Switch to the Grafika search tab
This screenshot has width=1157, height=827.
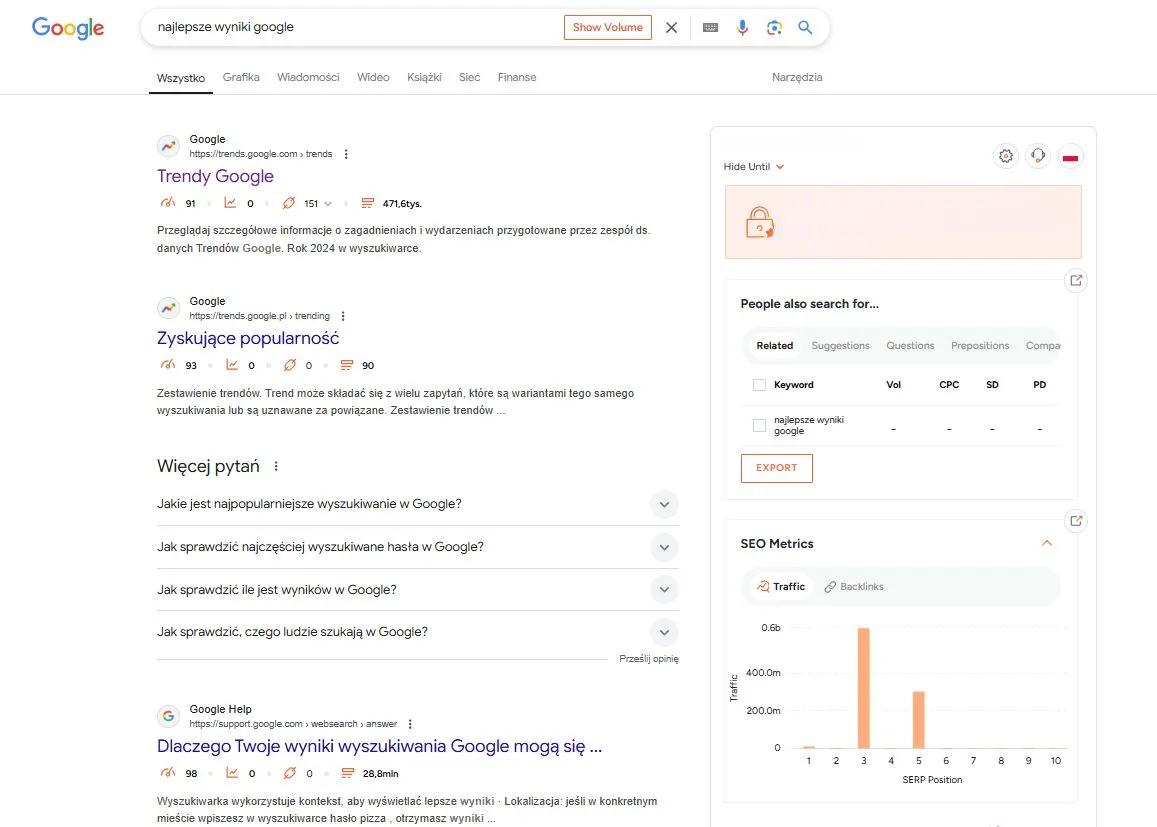(x=241, y=77)
